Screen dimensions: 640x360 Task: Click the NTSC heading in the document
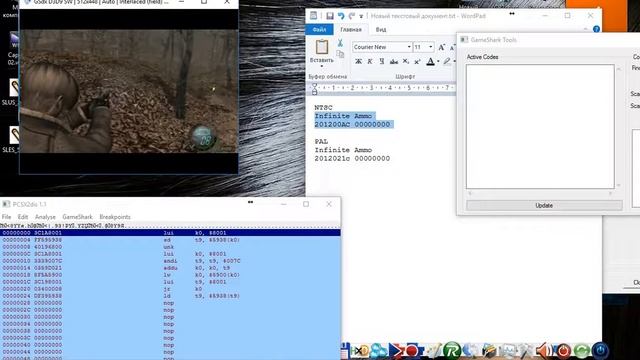pyautogui.click(x=323, y=107)
